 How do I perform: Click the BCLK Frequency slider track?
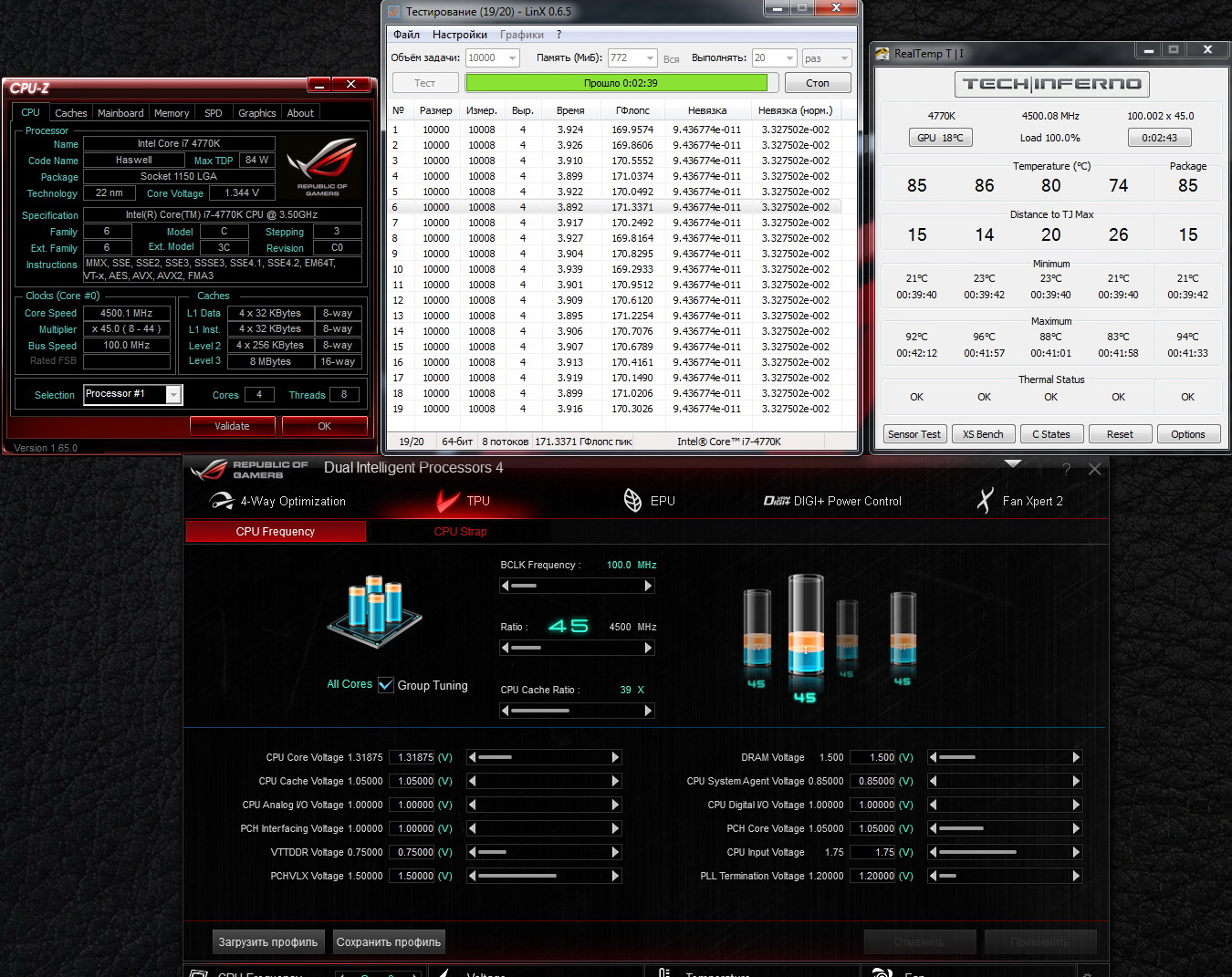[578, 586]
